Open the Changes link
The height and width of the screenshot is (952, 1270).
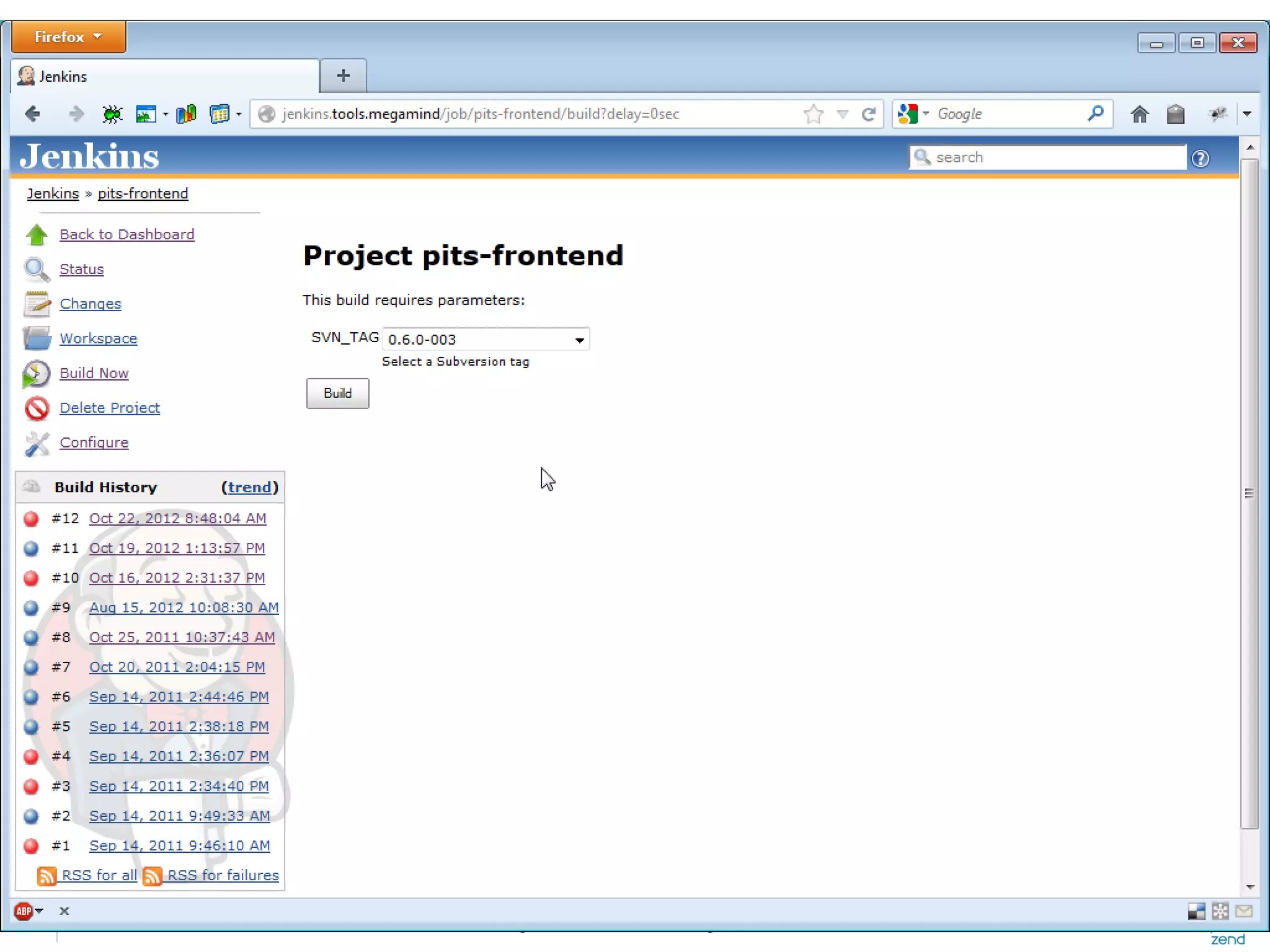tap(91, 304)
